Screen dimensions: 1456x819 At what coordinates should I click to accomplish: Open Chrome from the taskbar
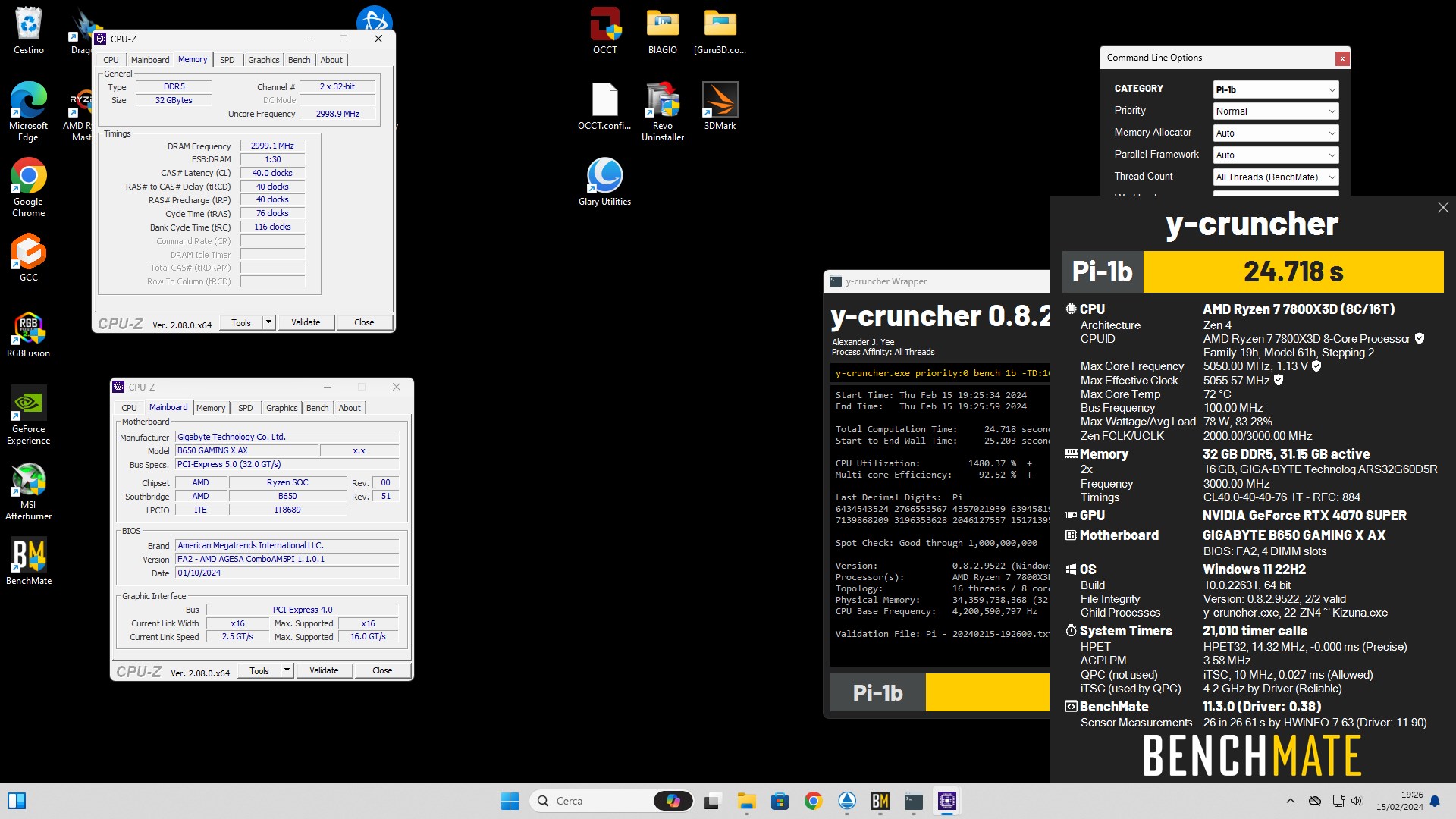click(813, 801)
